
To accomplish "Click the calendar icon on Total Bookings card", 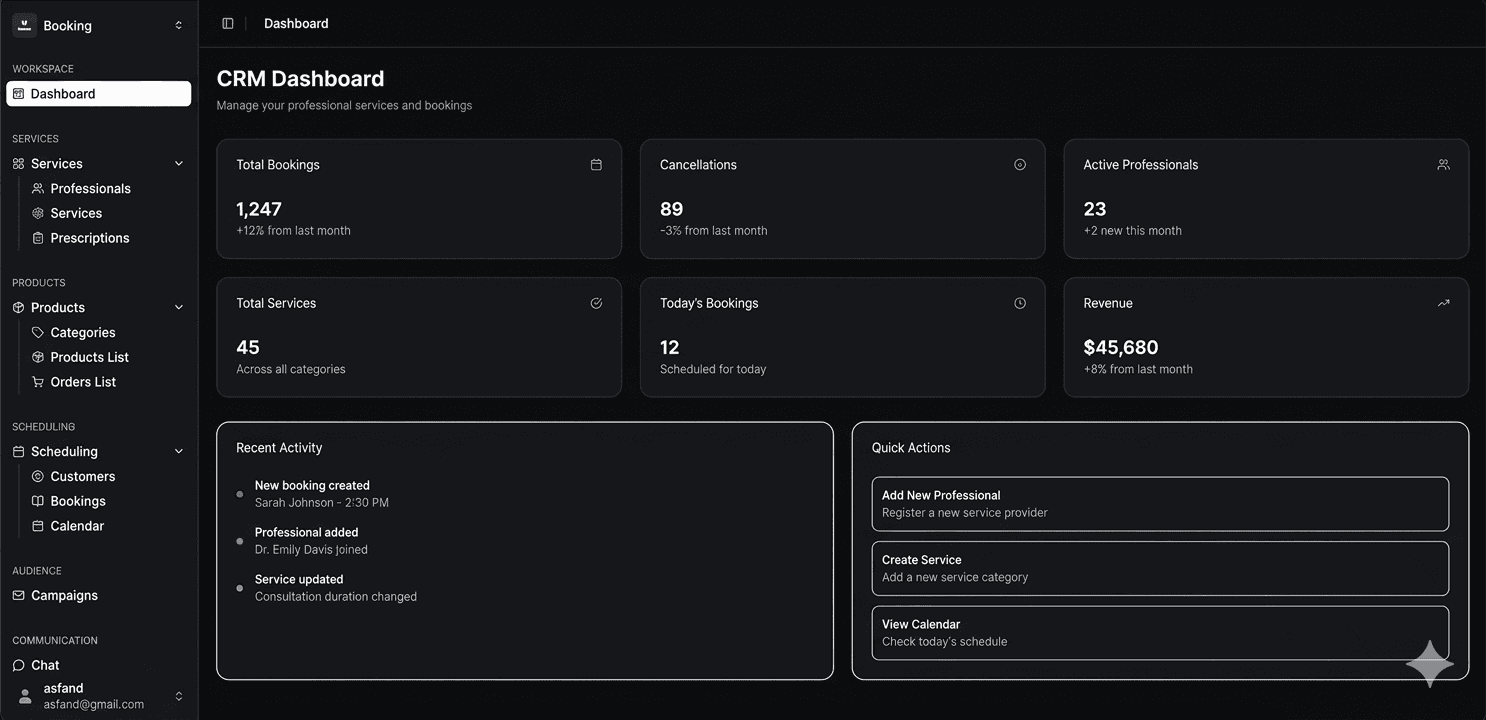I will pyautogui.click(x=596, y=164).
